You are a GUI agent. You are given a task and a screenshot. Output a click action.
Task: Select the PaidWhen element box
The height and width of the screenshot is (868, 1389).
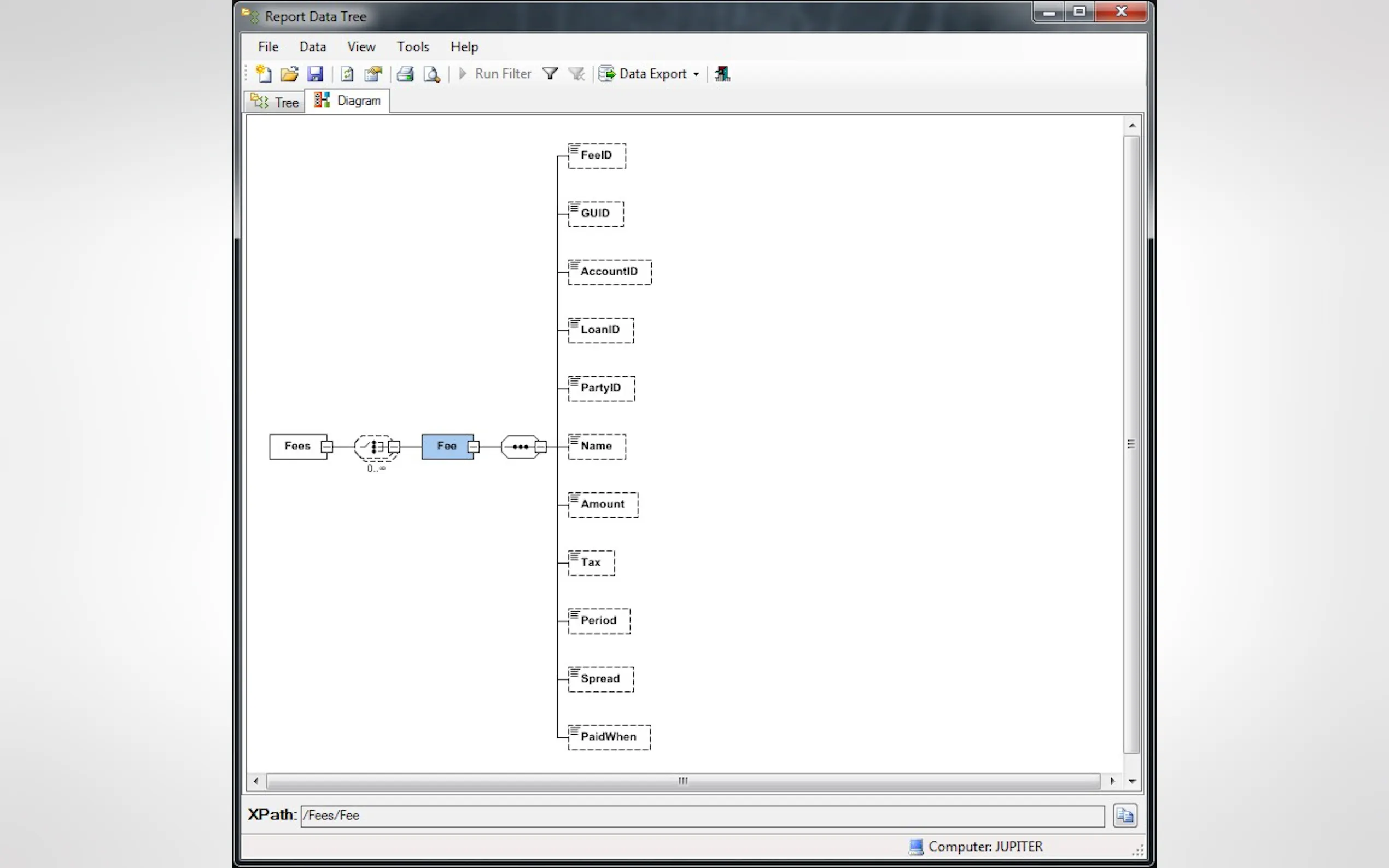[609, 737]
